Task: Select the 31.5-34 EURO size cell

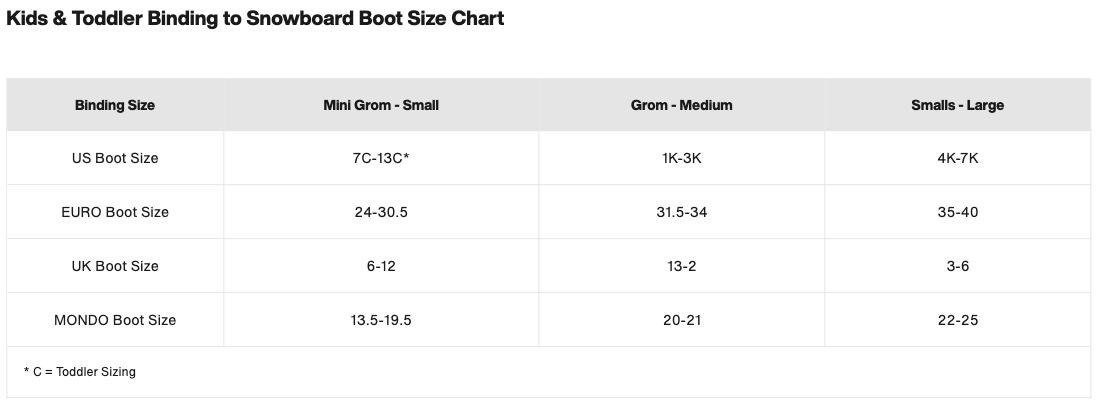Action: click(x=682, y=212)
